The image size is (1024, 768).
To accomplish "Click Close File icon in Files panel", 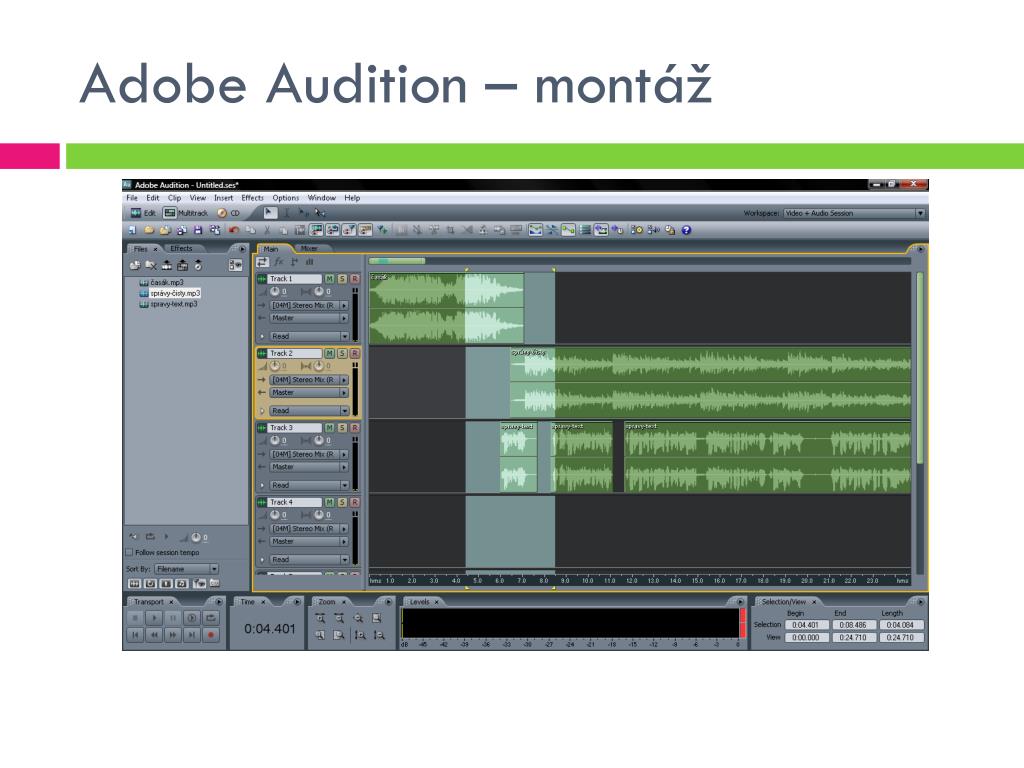I will [151, 264].
